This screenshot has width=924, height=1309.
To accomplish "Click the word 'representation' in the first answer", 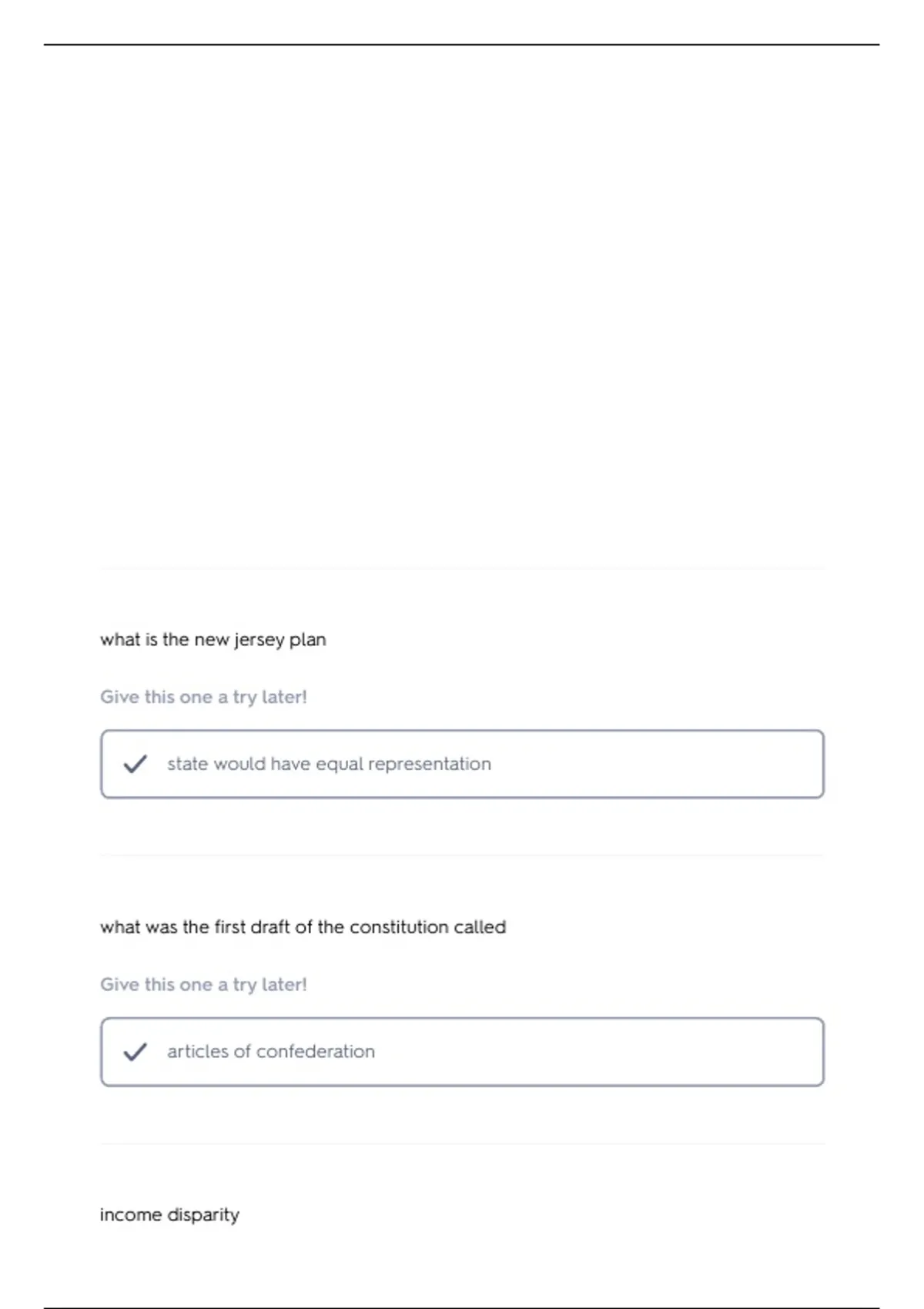I will pos(430,764).
